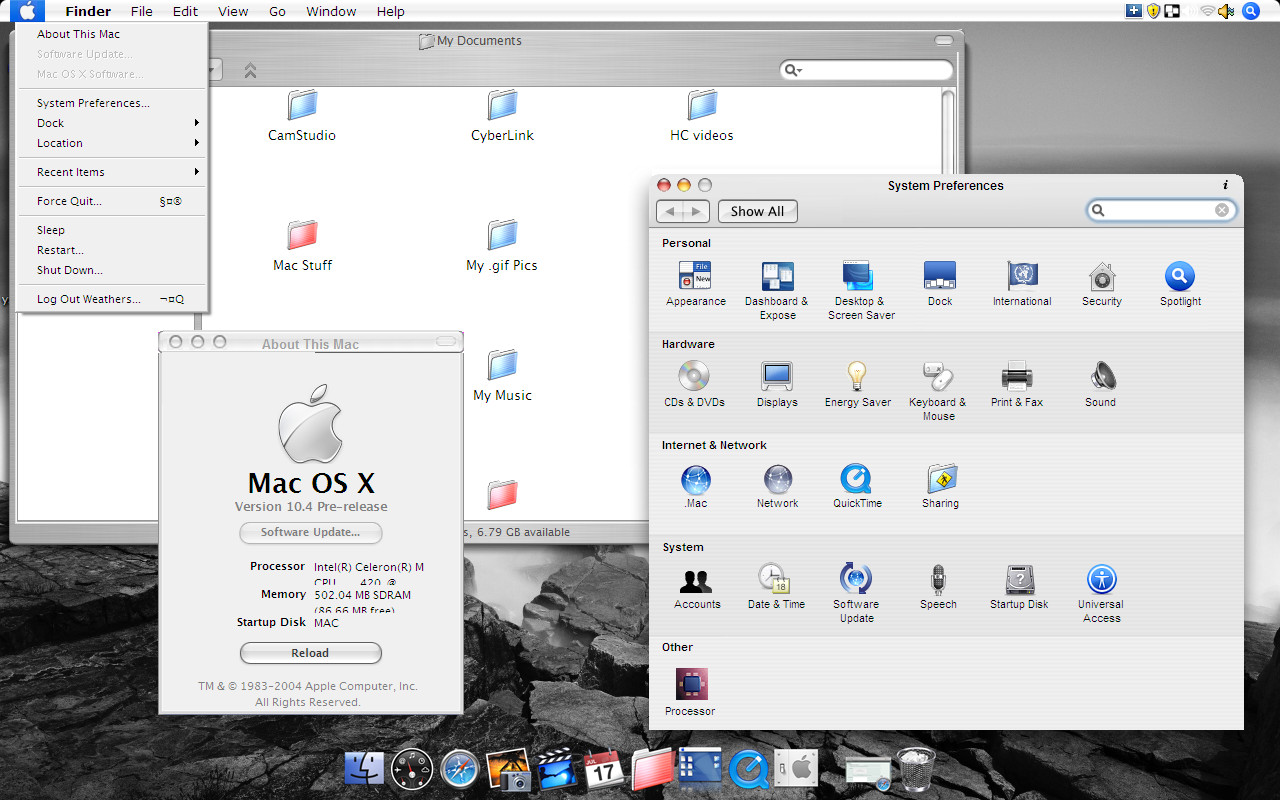Image resolution: width=1280 pixels, height=800 pixels.
Task: Launch iMovie clapperboard icon in Dock
Action: 556,769
